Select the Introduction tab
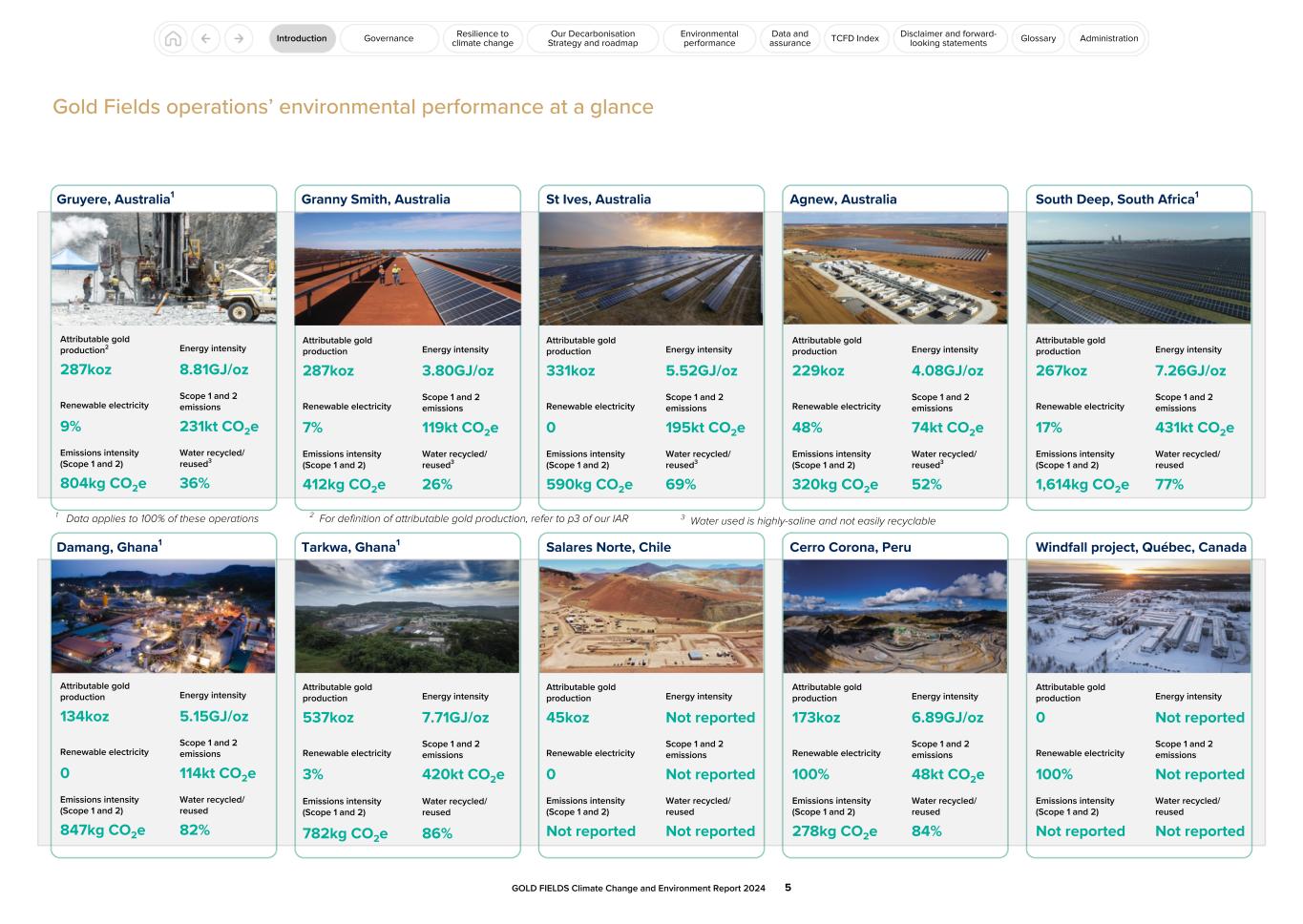The image size is (1303, 924). click(302, 38)
